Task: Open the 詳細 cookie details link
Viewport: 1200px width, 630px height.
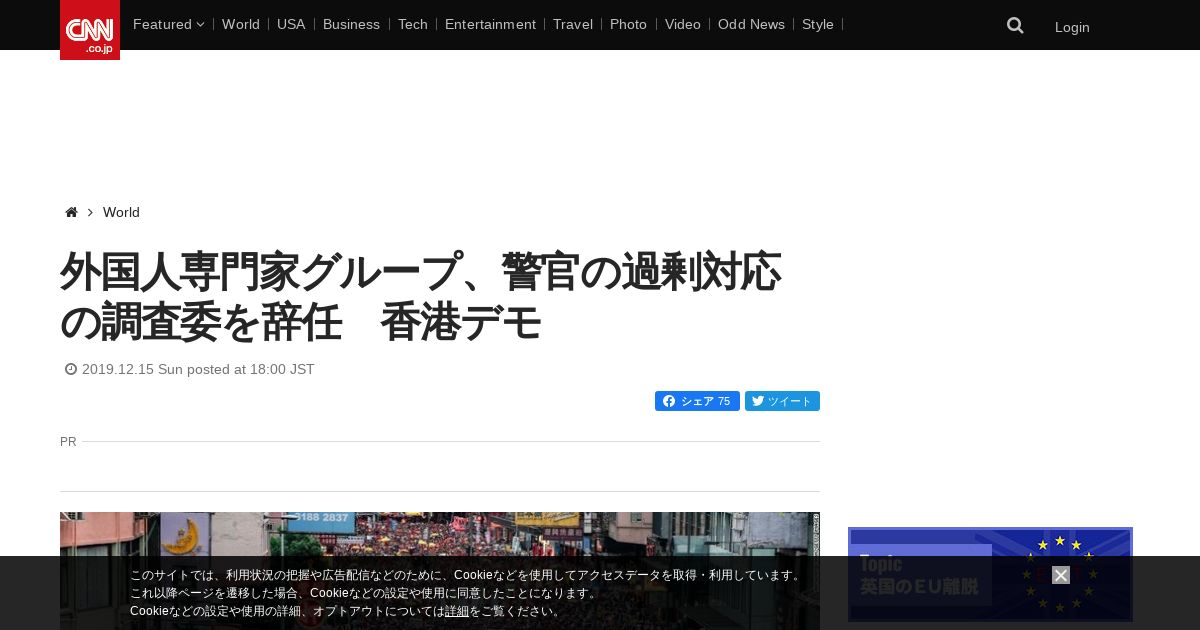Action: [x=457, y=611]
